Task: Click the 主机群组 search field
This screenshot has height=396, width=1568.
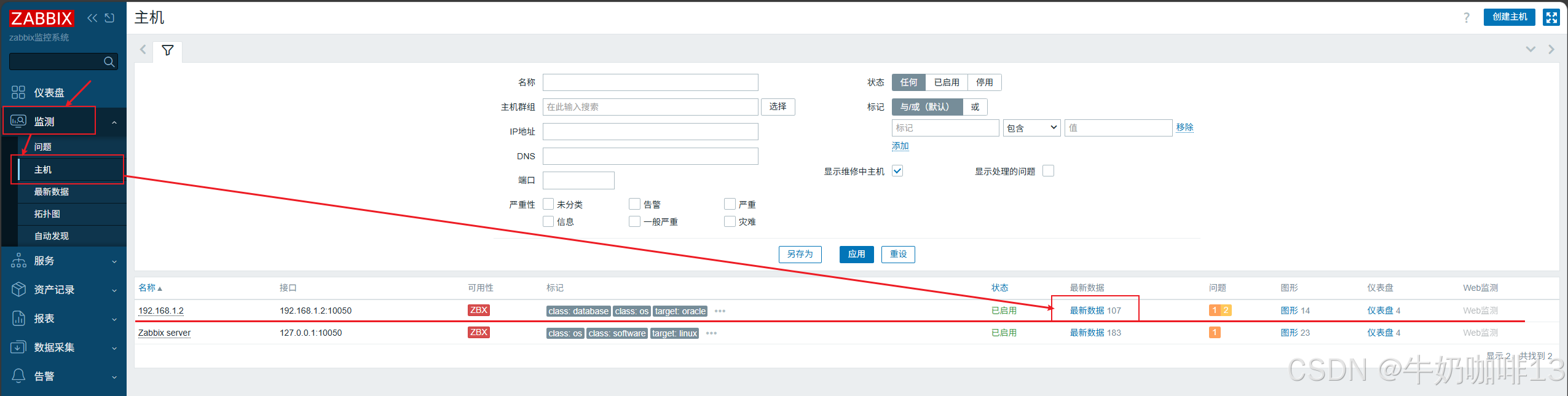Action: tap(650, 107)
